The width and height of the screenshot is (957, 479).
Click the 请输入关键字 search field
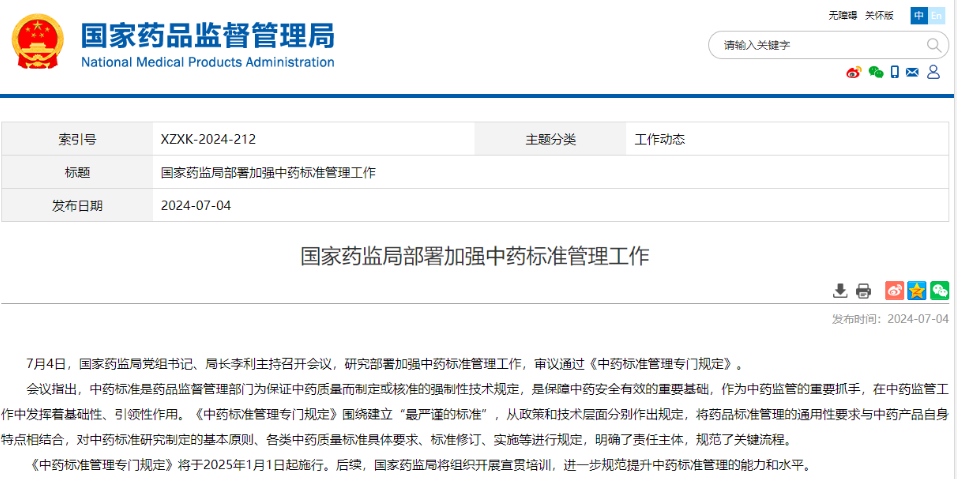(x=815, y=45)
